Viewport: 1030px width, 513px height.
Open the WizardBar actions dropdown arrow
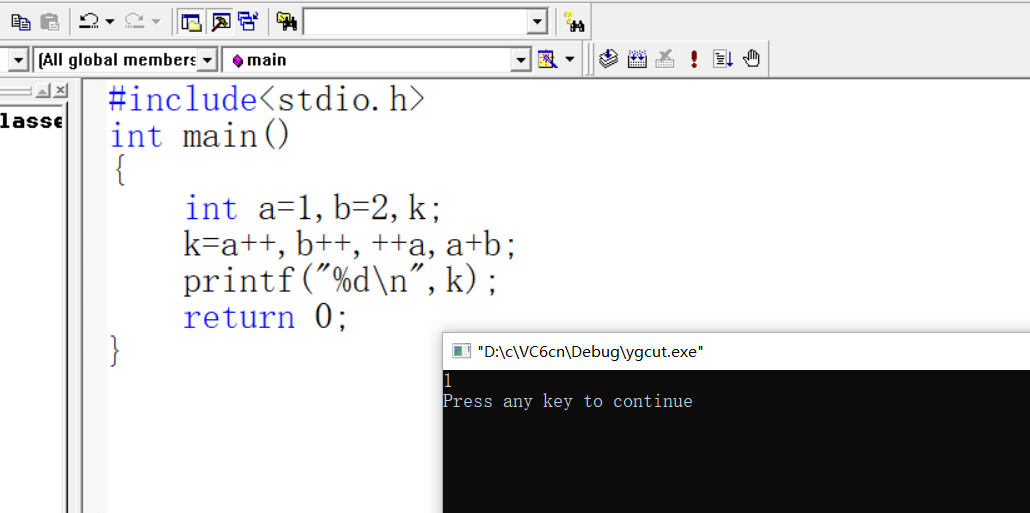(x=570, y=60)
